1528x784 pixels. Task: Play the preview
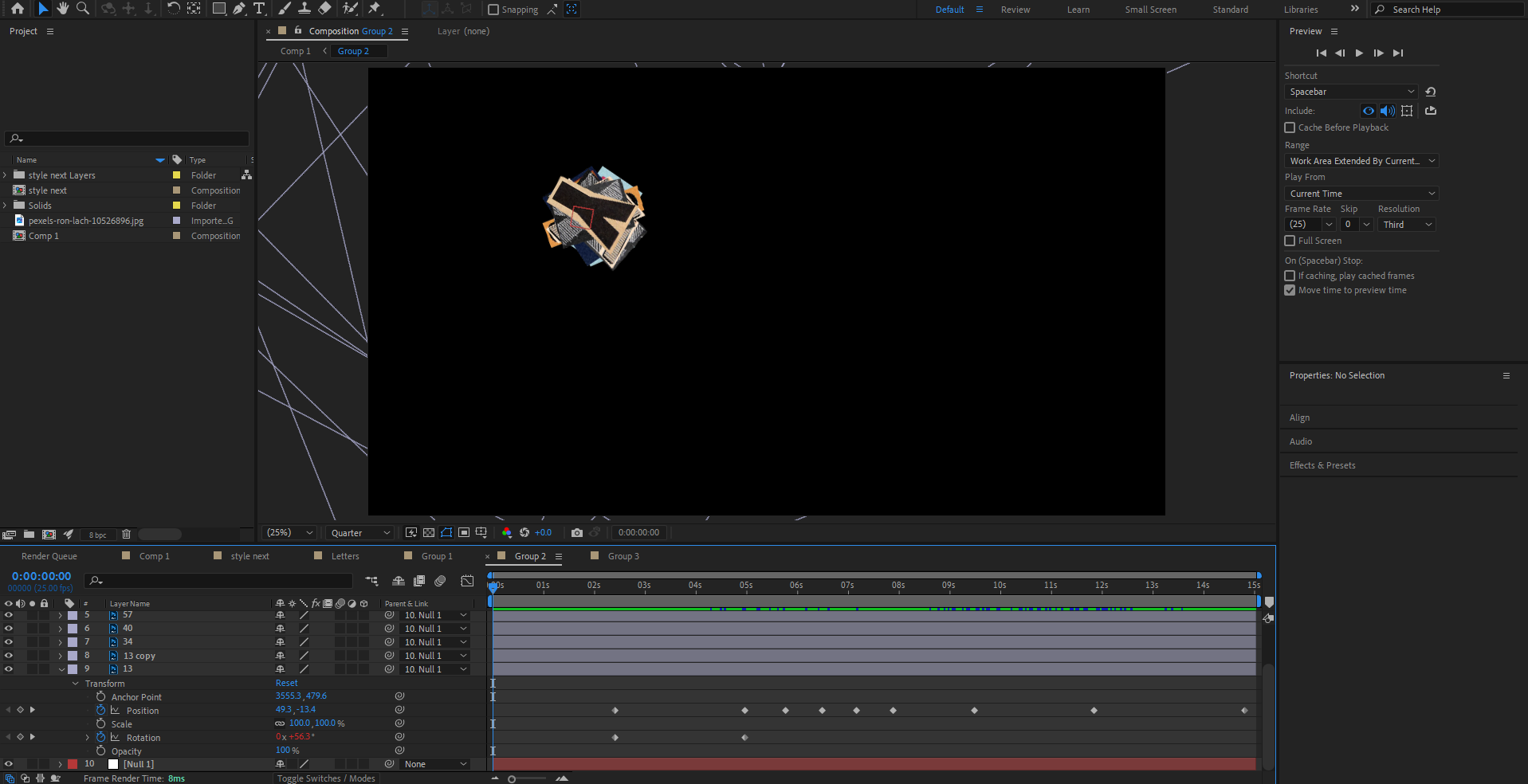click(1359, 53)
